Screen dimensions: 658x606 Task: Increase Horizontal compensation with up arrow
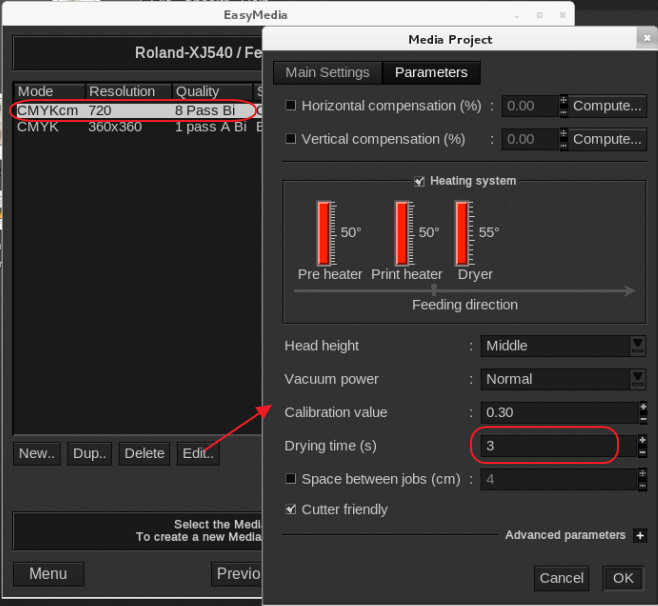(x=563, y=100)
